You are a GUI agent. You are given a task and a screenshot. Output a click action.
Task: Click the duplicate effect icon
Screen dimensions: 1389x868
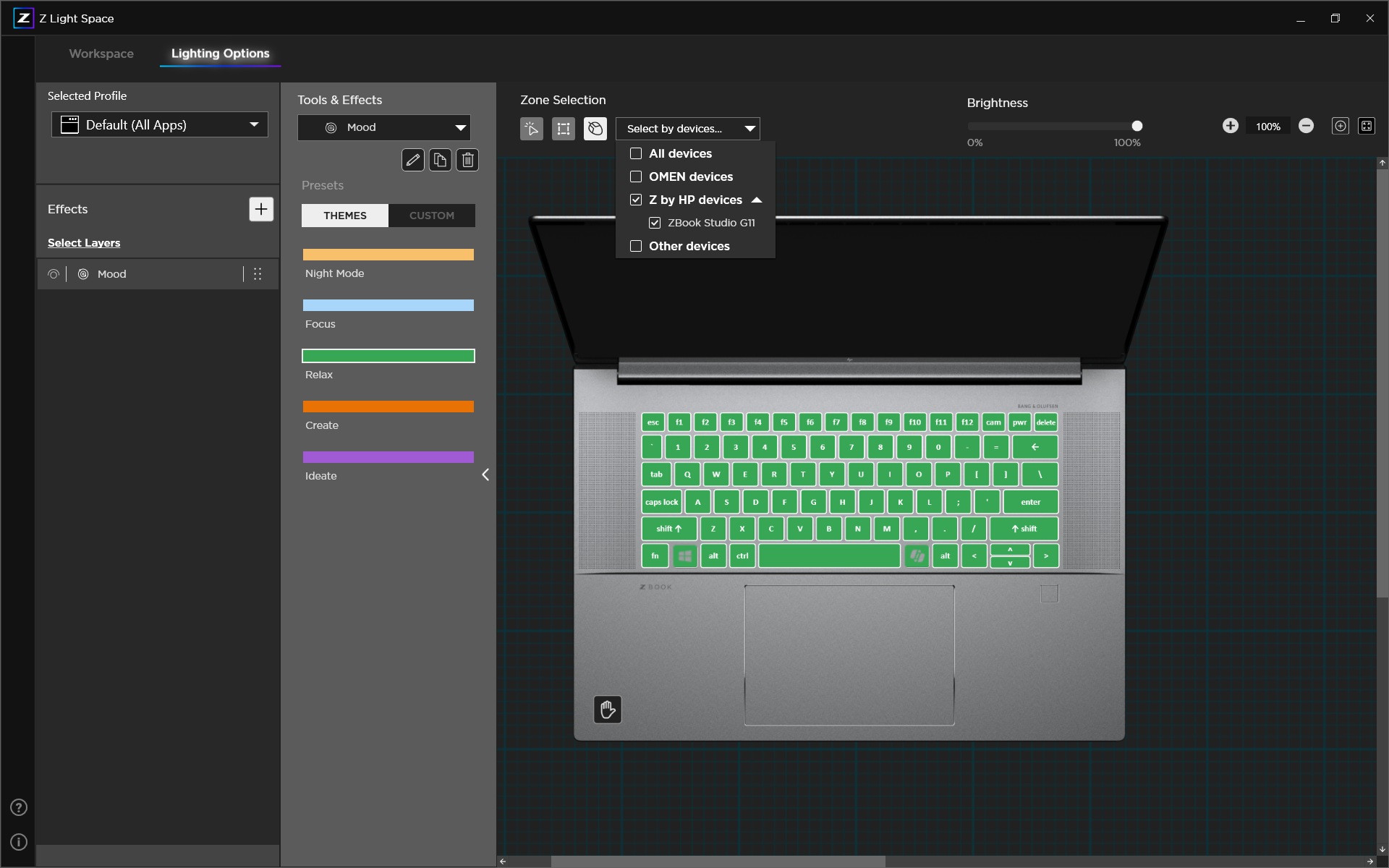[x=440, y=160]
